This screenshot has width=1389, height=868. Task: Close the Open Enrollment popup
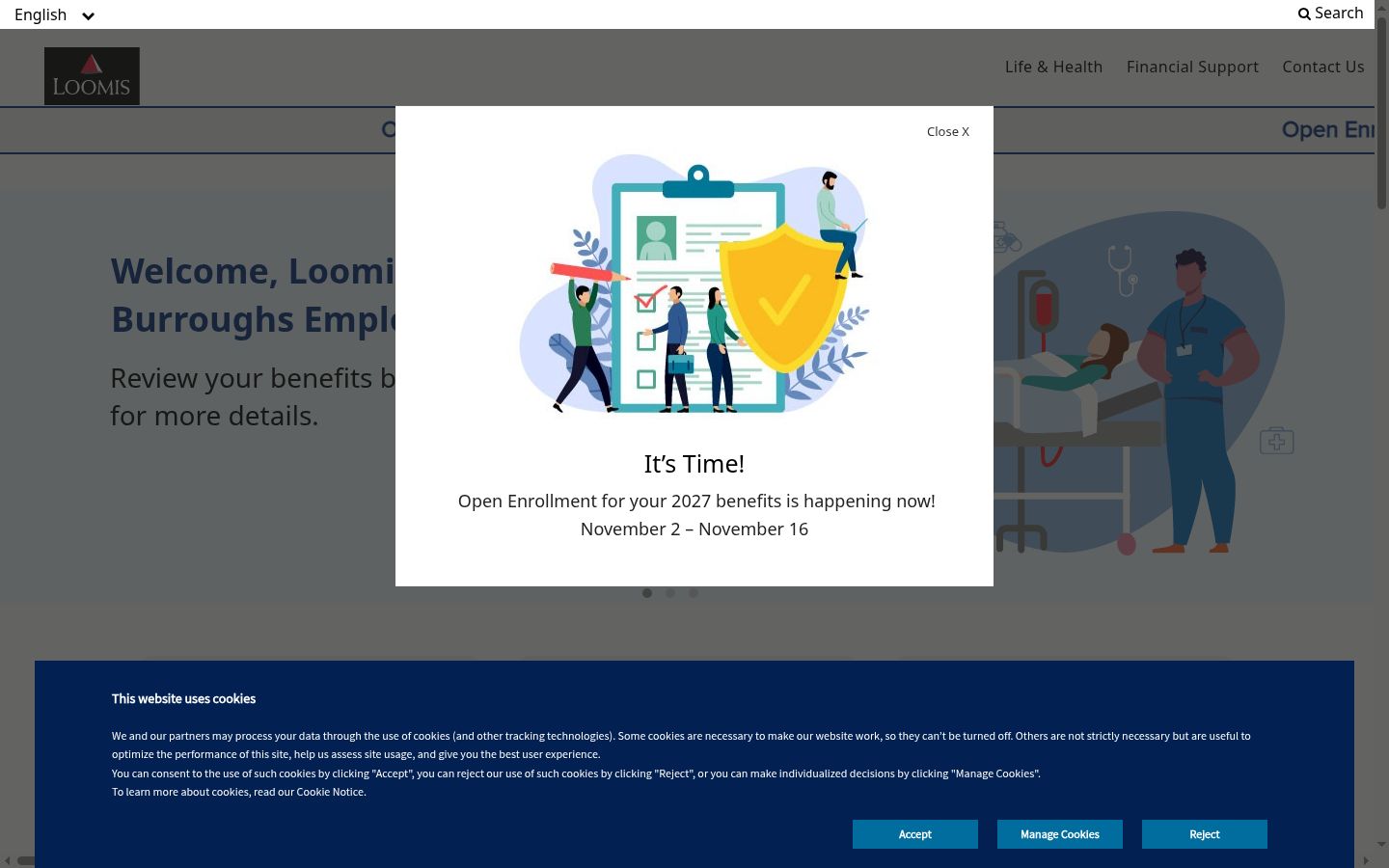947,132
